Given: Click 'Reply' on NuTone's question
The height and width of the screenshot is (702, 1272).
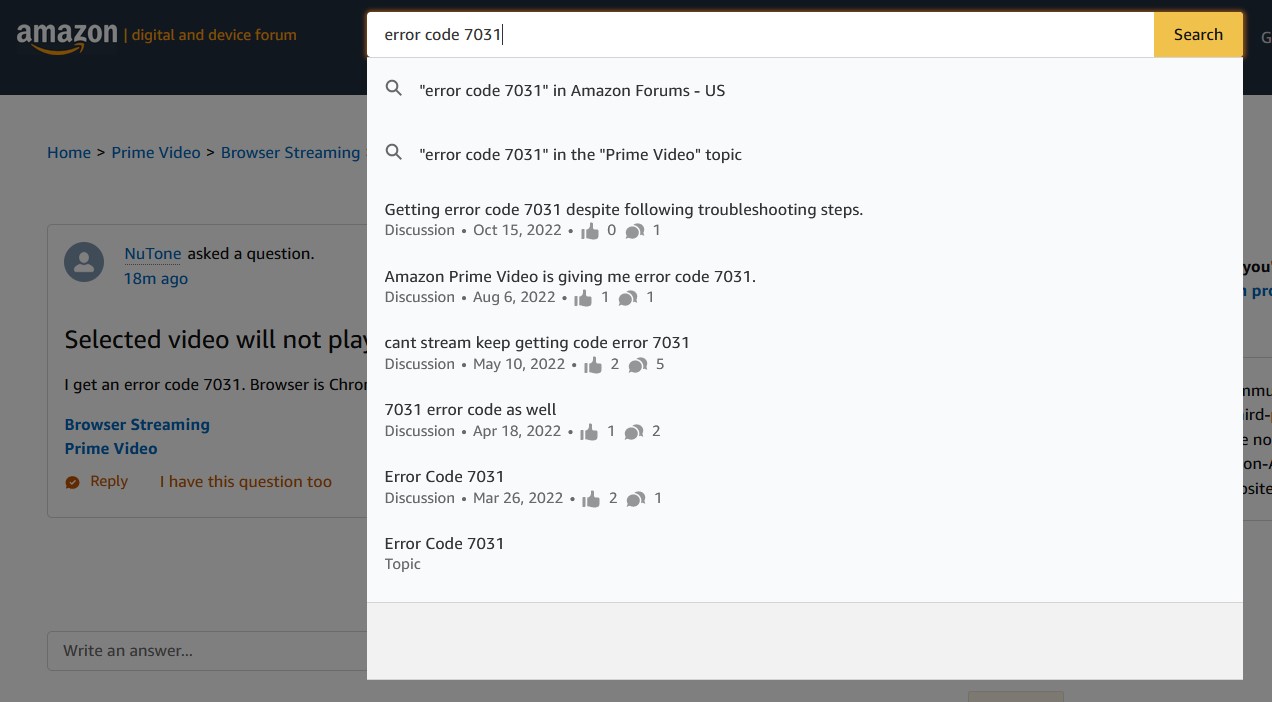Looking at the screenshot, I should (x=109, y=481).
